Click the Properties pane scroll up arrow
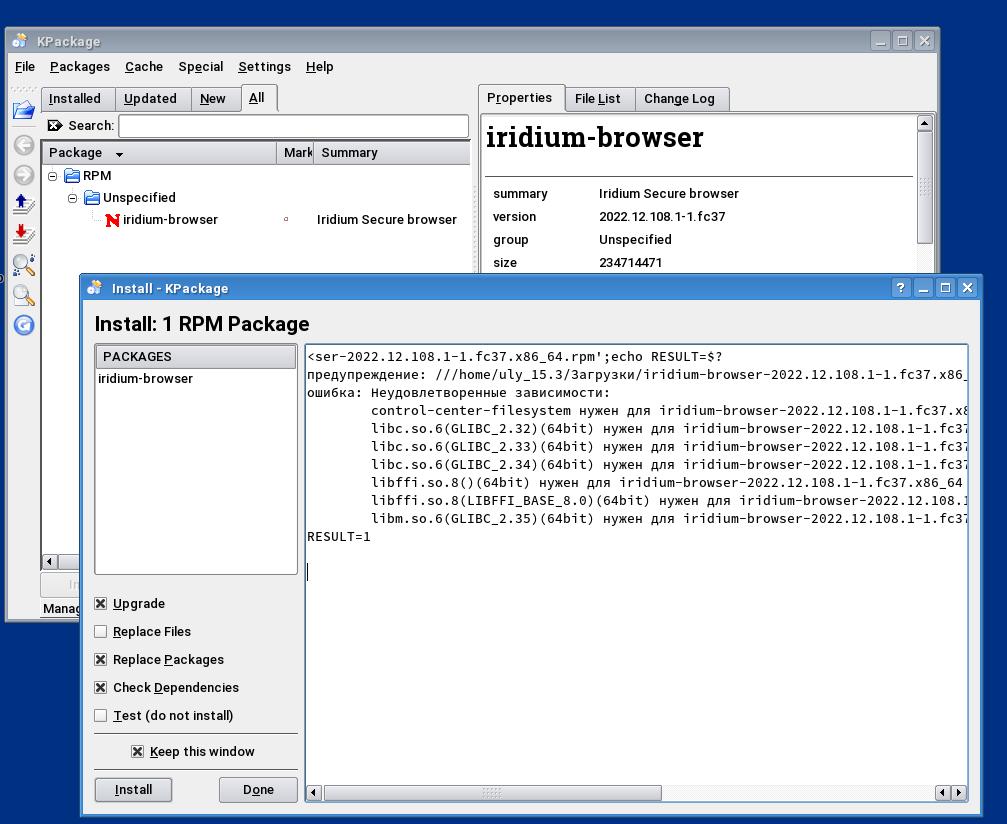The image size is (1007, 824). 924,123
